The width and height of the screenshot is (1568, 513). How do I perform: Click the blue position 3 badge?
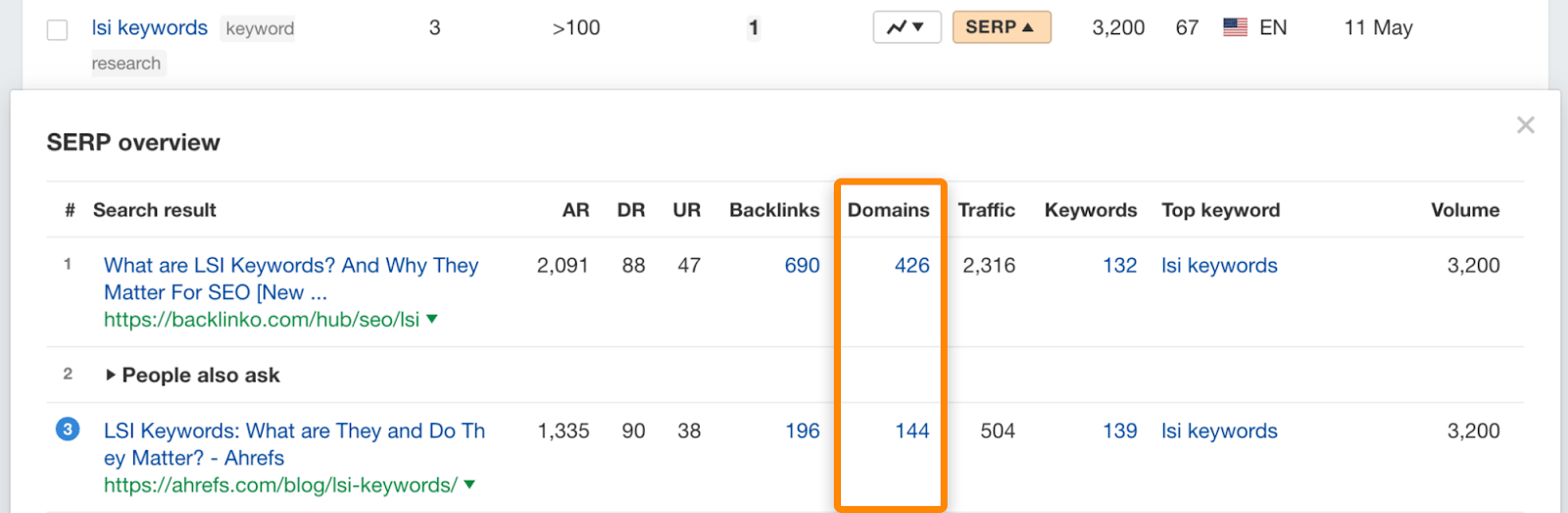(68, 430)
